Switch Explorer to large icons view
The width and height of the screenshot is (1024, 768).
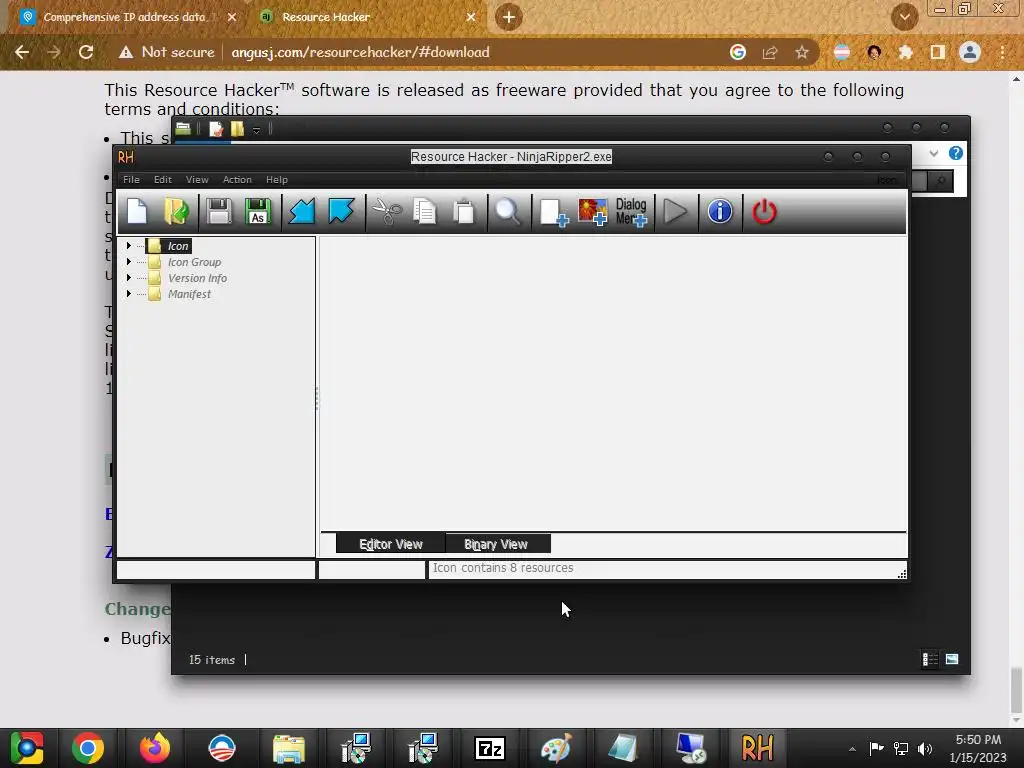pyautogui.click(x=952, y=659)
